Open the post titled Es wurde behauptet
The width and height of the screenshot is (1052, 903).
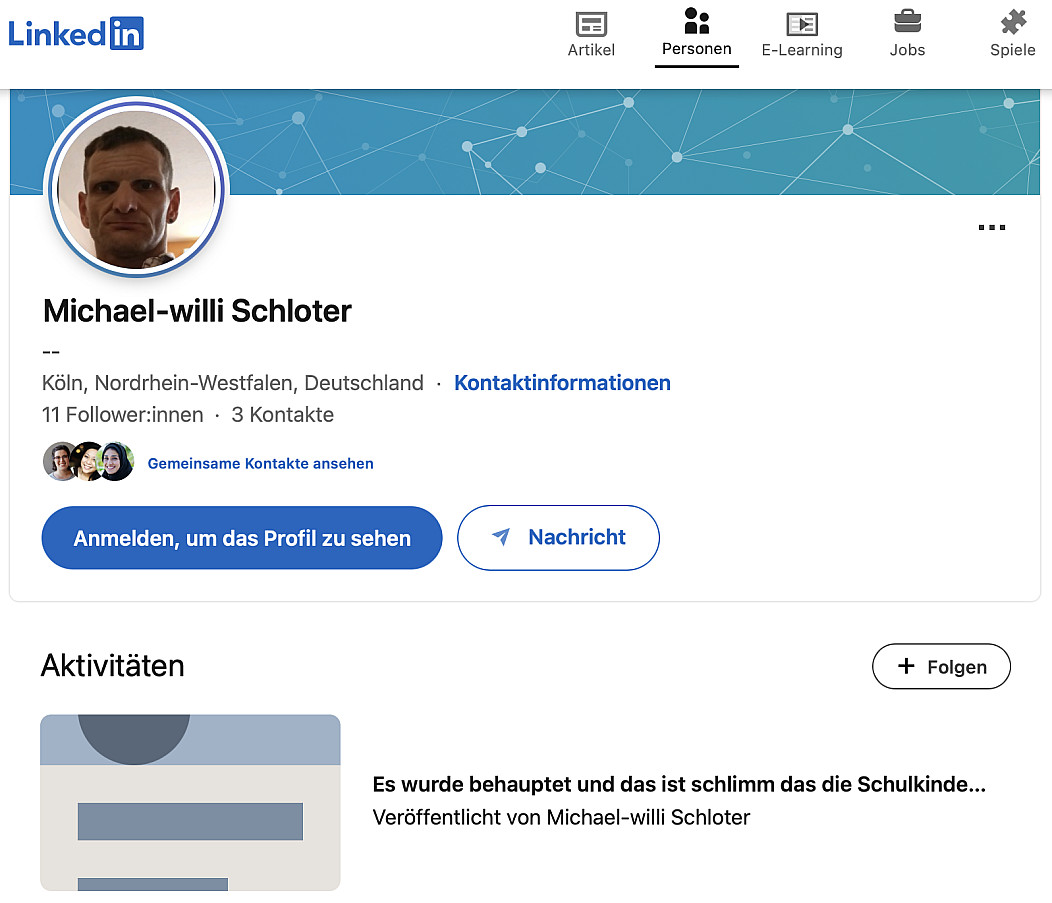click(678, 785)
